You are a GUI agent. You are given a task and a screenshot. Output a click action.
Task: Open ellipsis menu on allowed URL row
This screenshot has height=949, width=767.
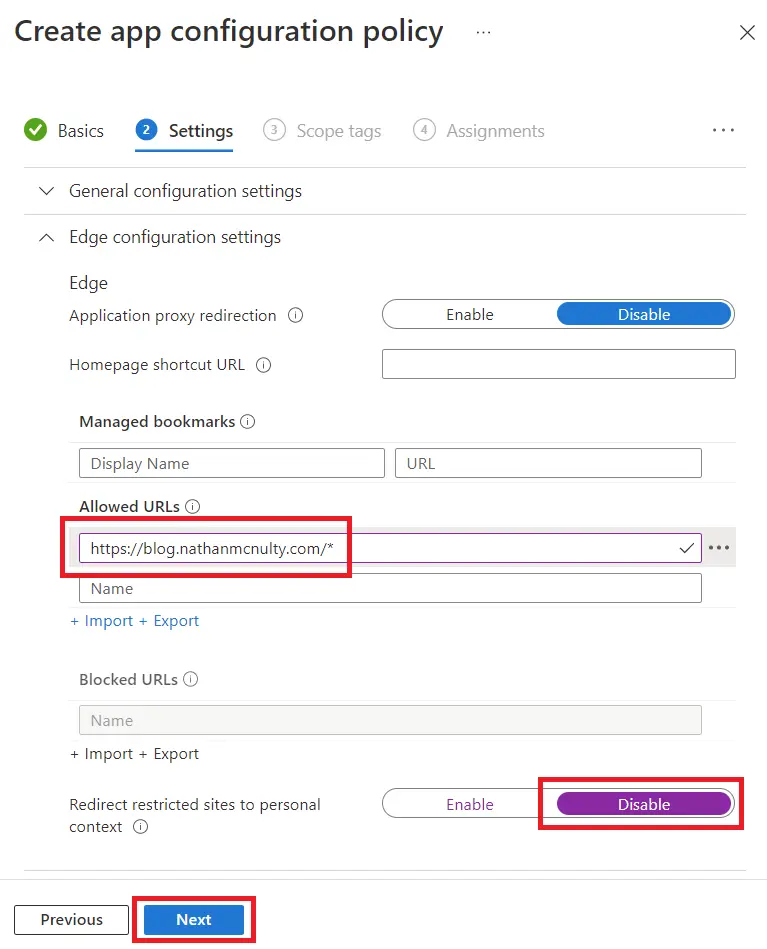(x=719, y=548)
